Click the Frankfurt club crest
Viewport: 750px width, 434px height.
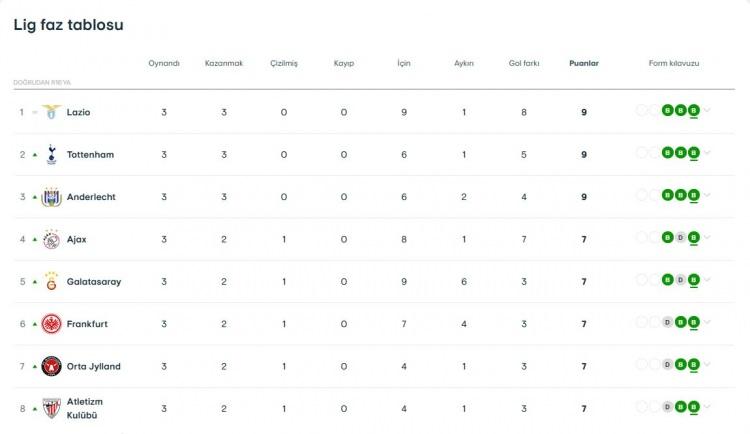point(51,324)
